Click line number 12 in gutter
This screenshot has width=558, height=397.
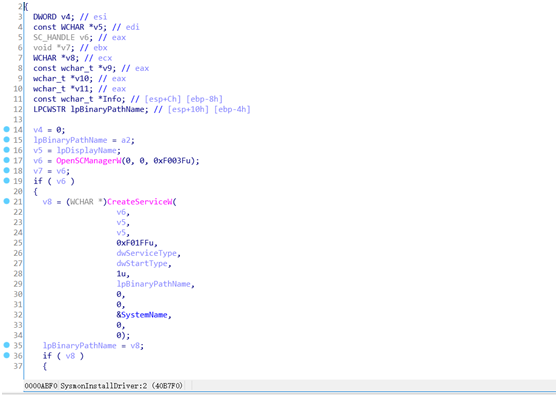pos(18,109)
